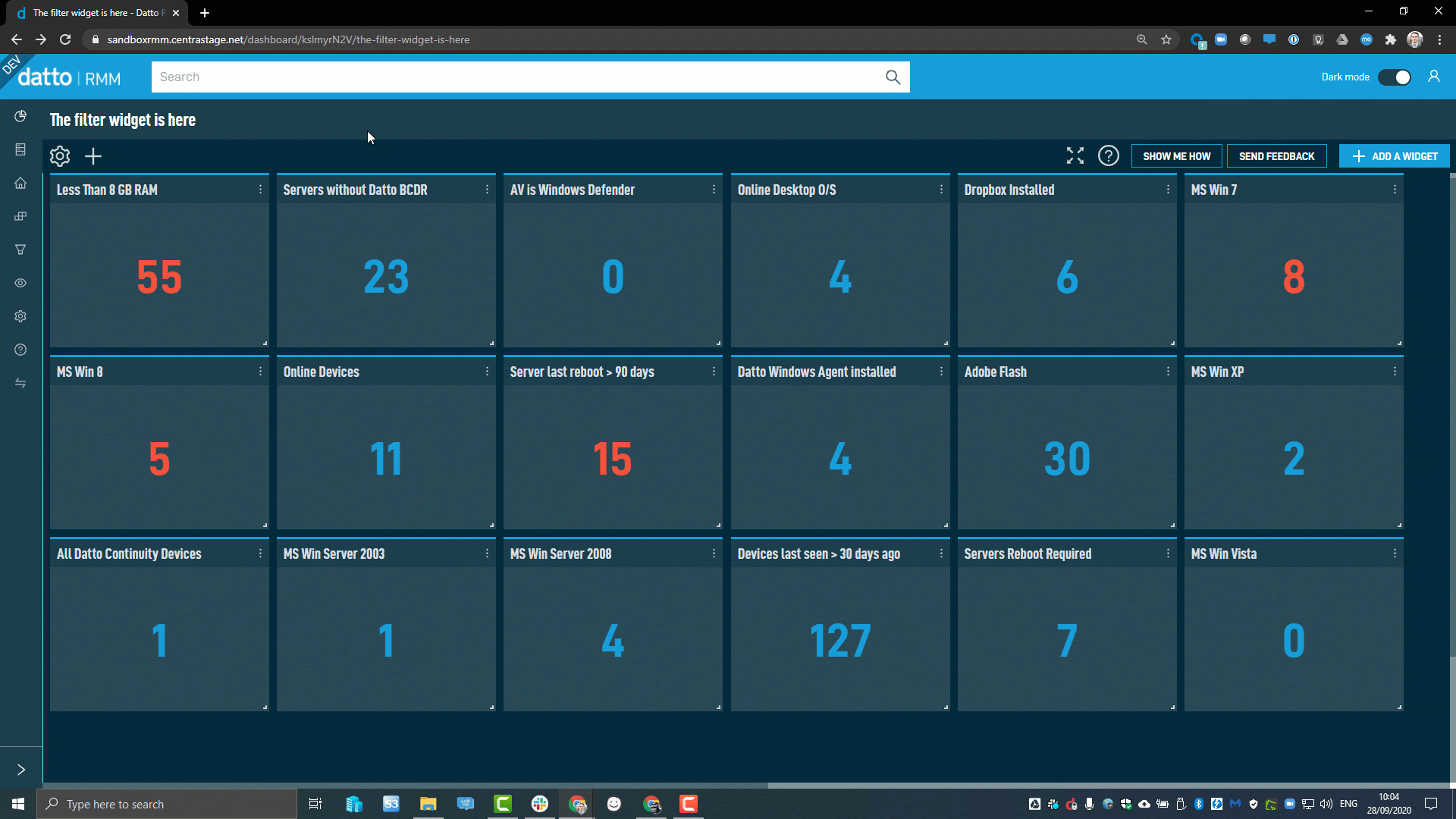Expand the sidebar with the chevron arrow
This screenshot has width=1456, height=819.
[x=21, y=770]
